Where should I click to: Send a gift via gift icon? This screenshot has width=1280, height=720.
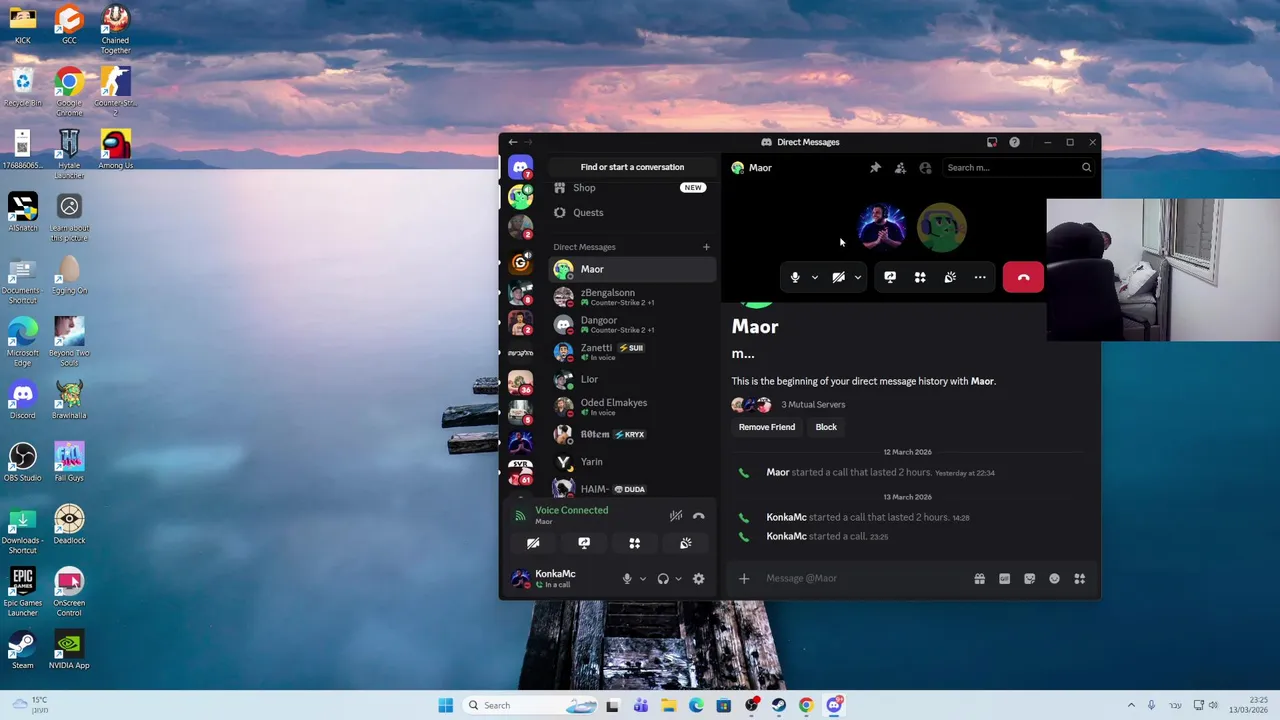979,578
